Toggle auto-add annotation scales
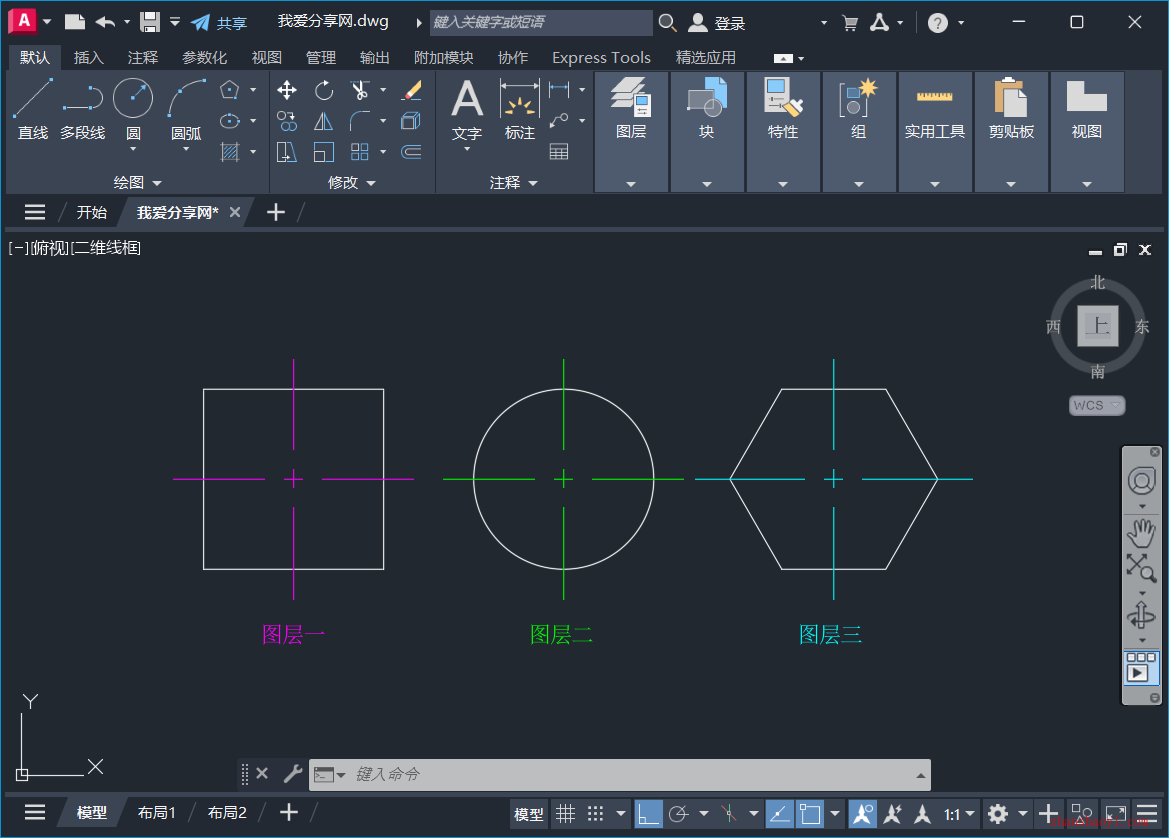Screen dimensions: 1169x838 click(x=892, y=813)
